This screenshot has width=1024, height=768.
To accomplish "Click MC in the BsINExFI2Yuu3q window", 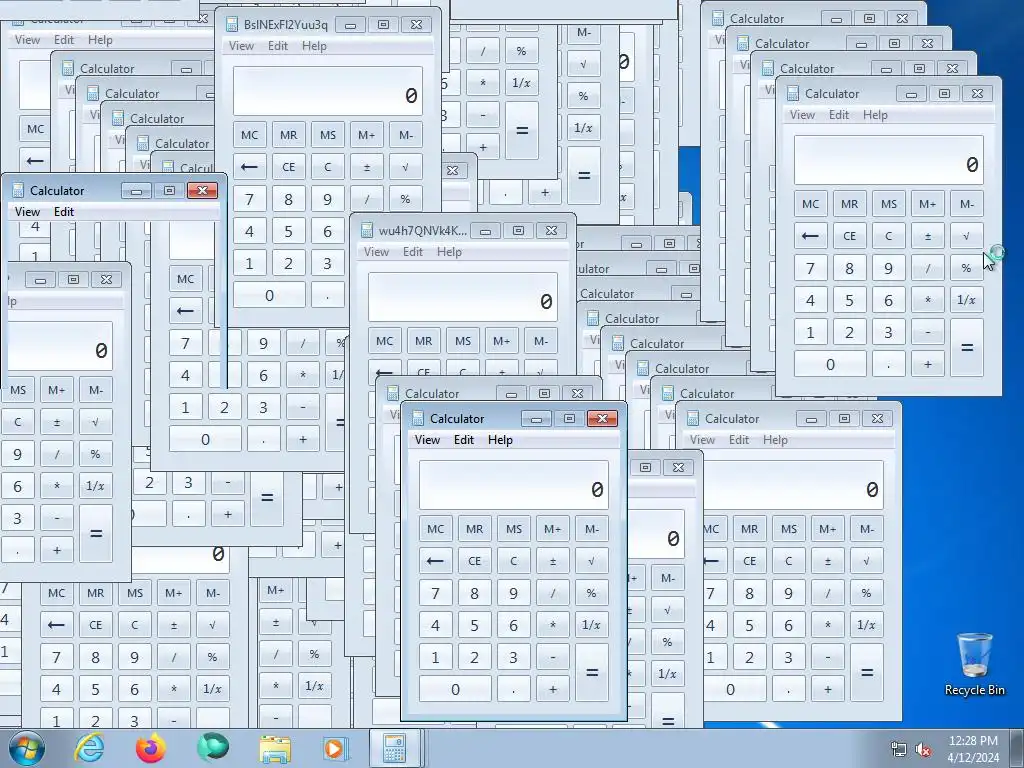I will tap(249, 135).
